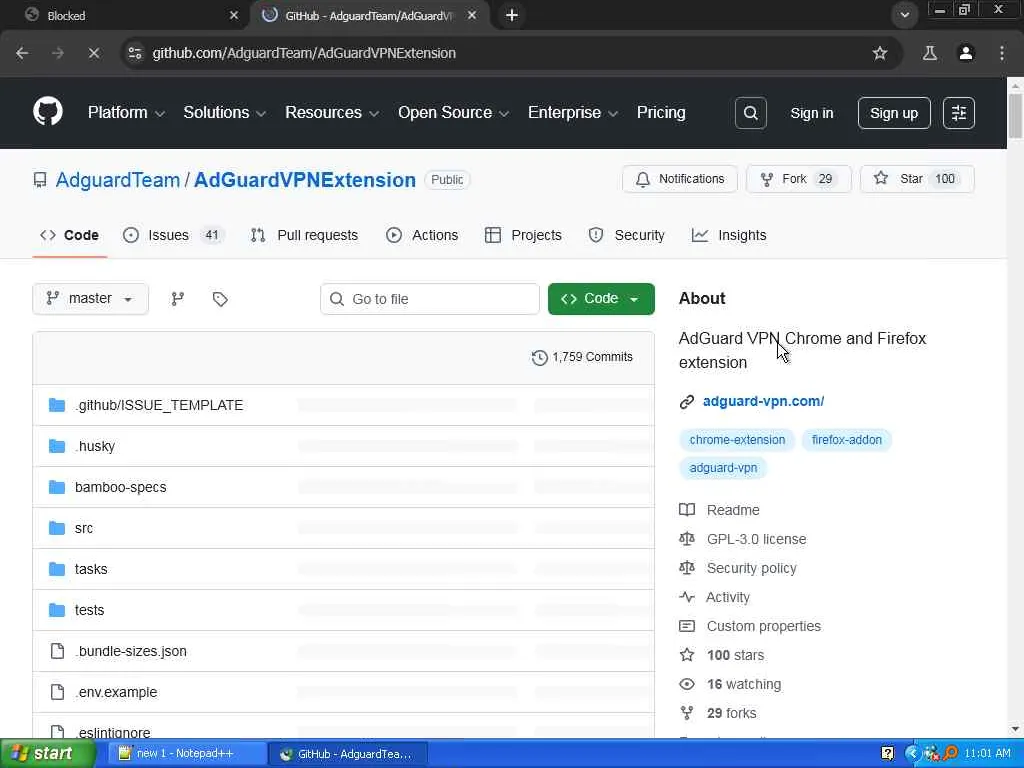Go back using browser back arrow

pyautogui.click(x=22, y=53)
